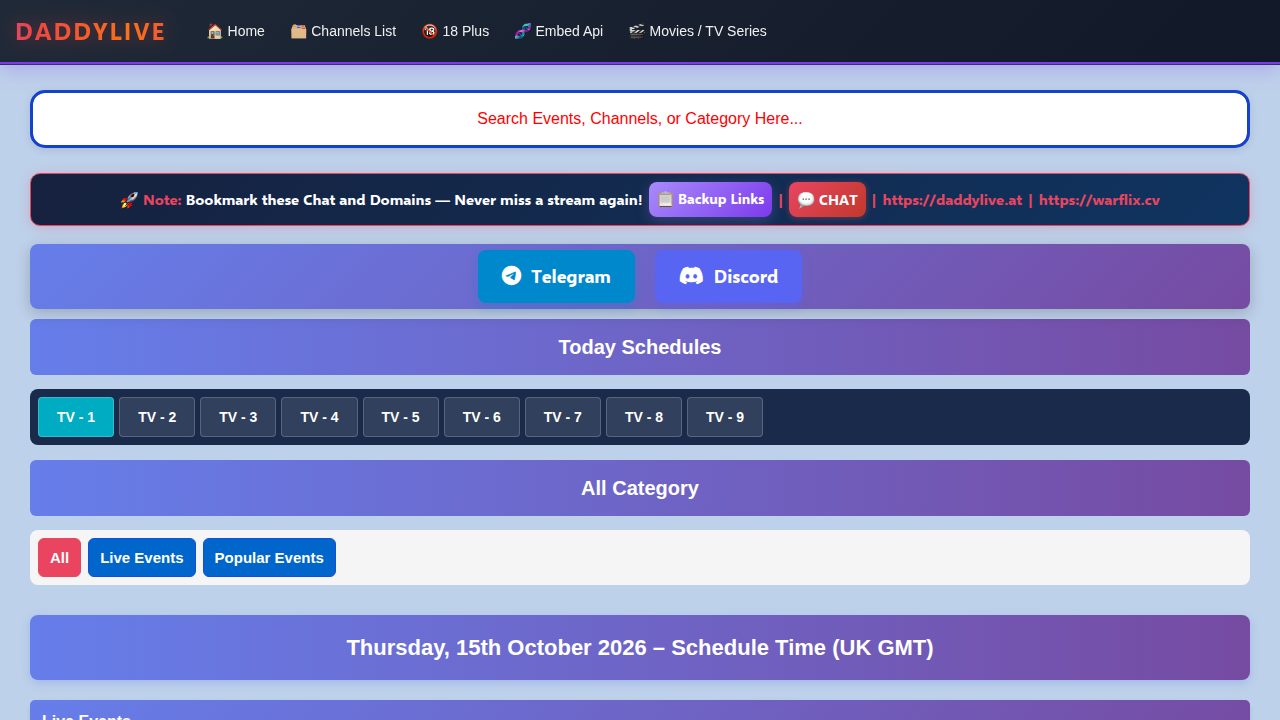The image size is (1280, 720).
Task: Select the TV - 1 tab
Action: [x=76, y=417]
